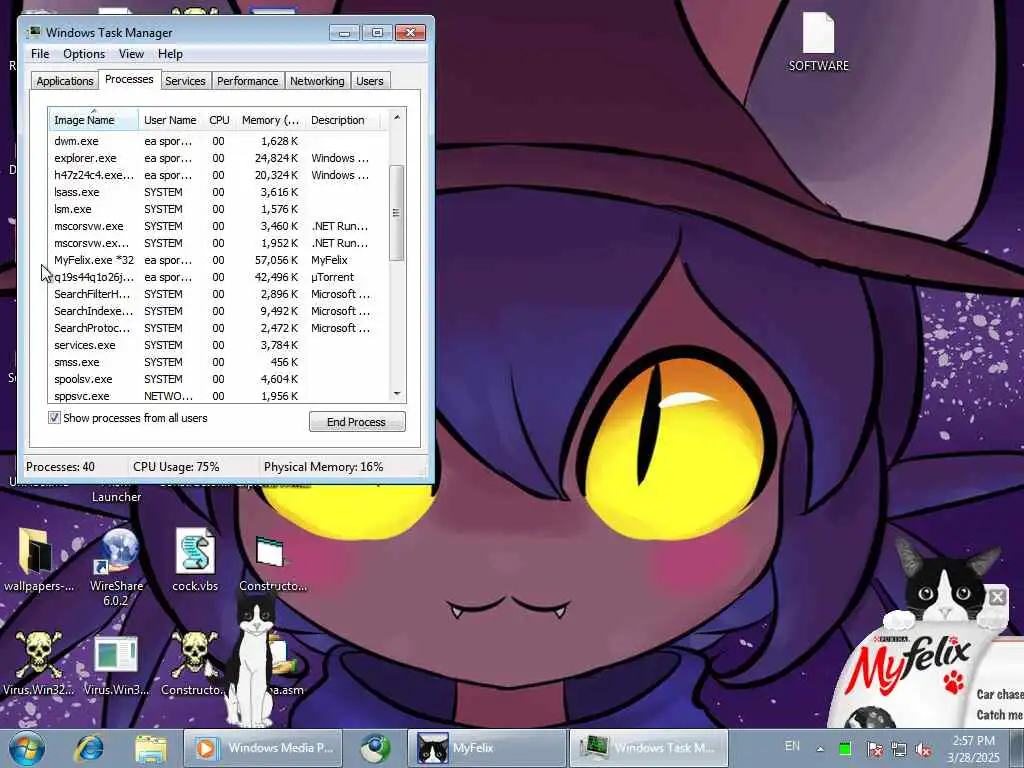Screen dimensions: 1024x768
Task: Select the lsass.exe process
Action: [x=218, y=192]
